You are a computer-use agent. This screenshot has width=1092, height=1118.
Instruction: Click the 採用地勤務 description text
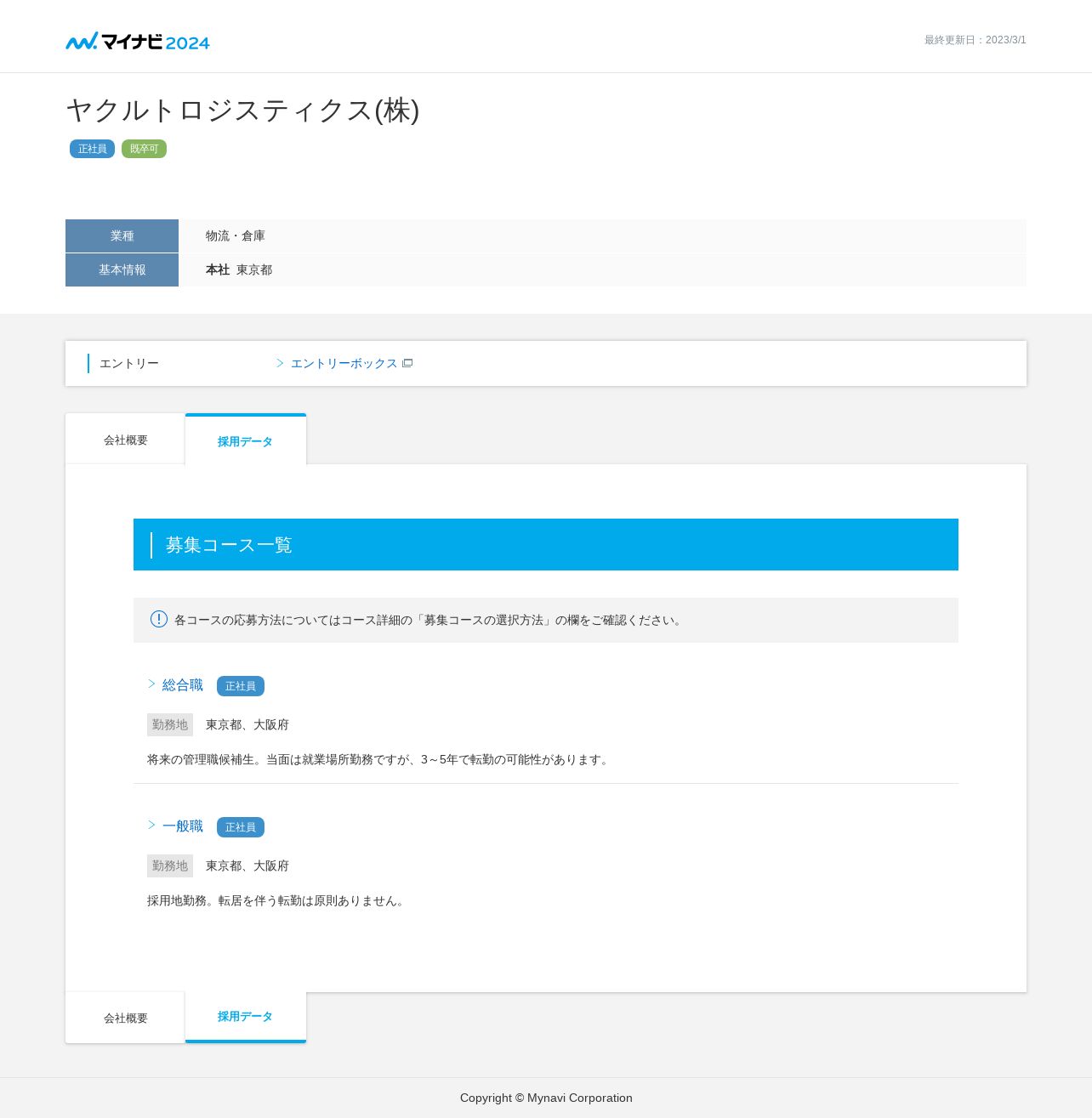point(277,900)
